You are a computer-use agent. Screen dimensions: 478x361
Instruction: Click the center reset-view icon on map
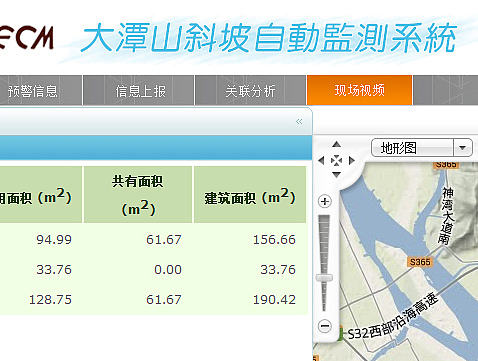(336, 161)
